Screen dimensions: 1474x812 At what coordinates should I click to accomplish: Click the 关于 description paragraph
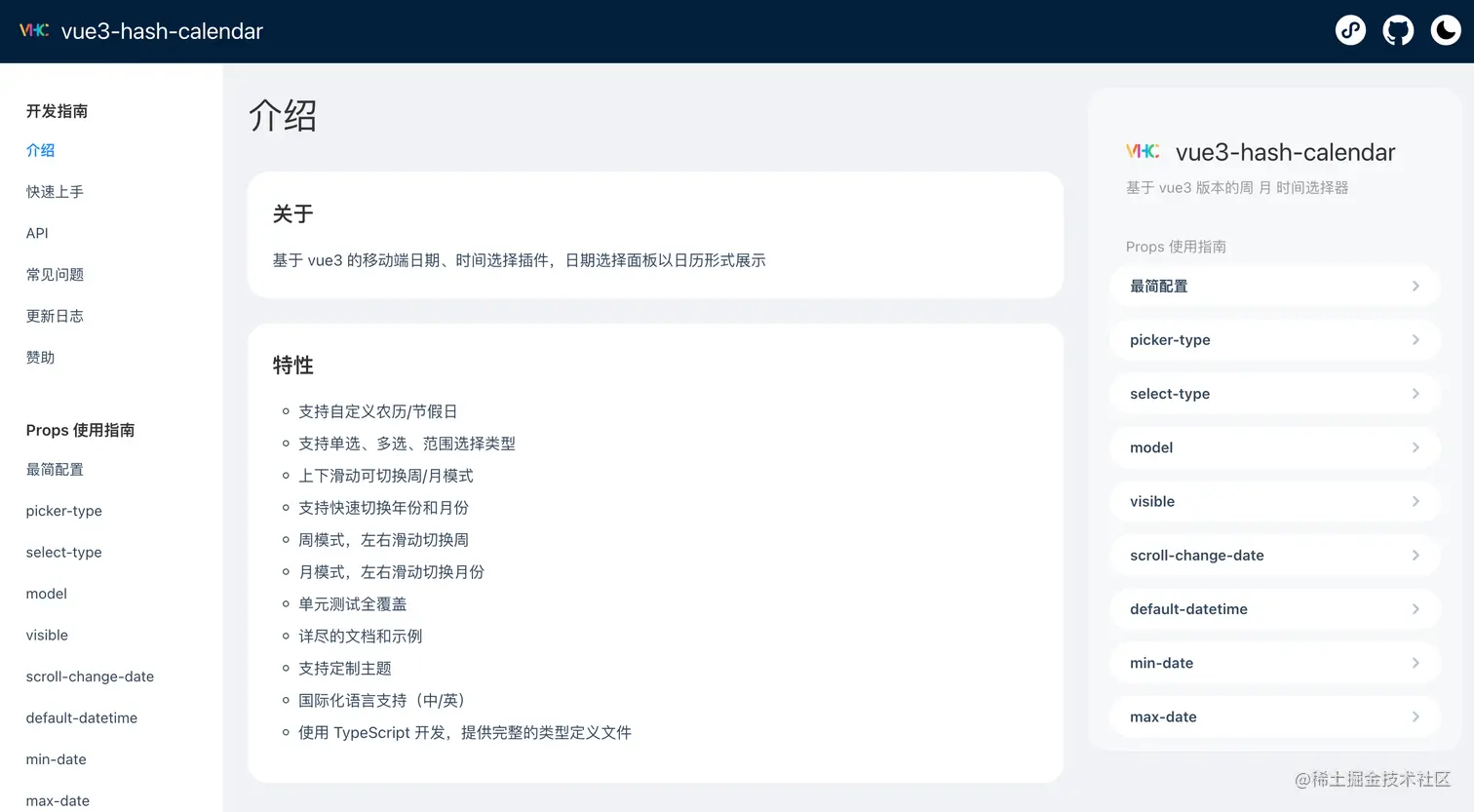(519, 260)
